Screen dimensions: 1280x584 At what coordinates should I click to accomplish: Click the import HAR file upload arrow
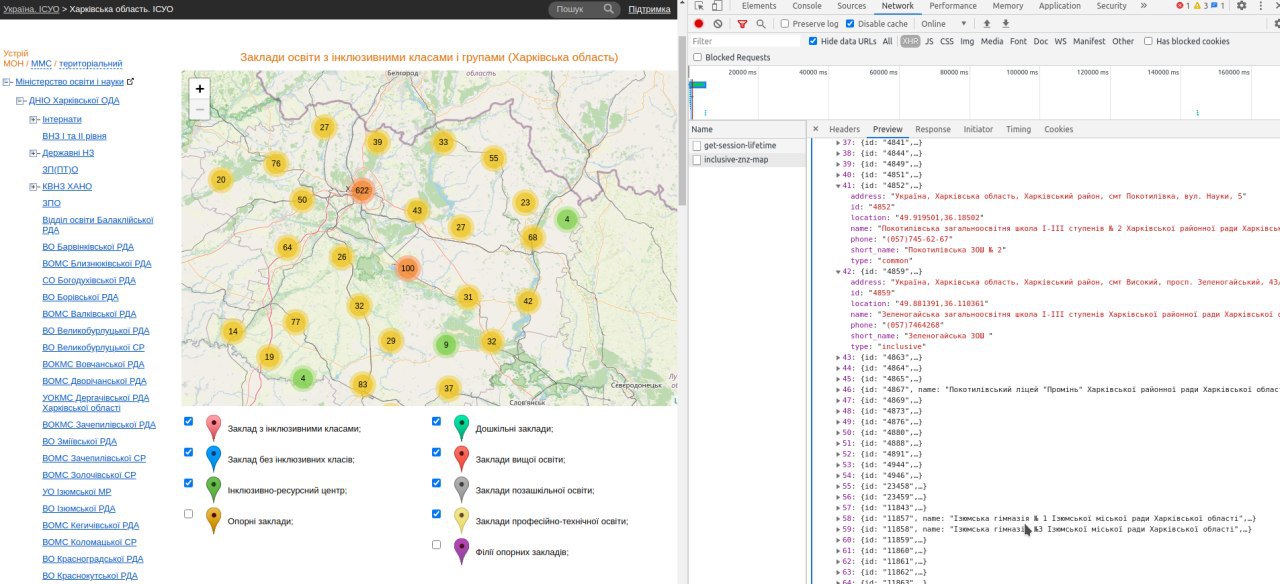pyautogui.click(x=987, y=24)
